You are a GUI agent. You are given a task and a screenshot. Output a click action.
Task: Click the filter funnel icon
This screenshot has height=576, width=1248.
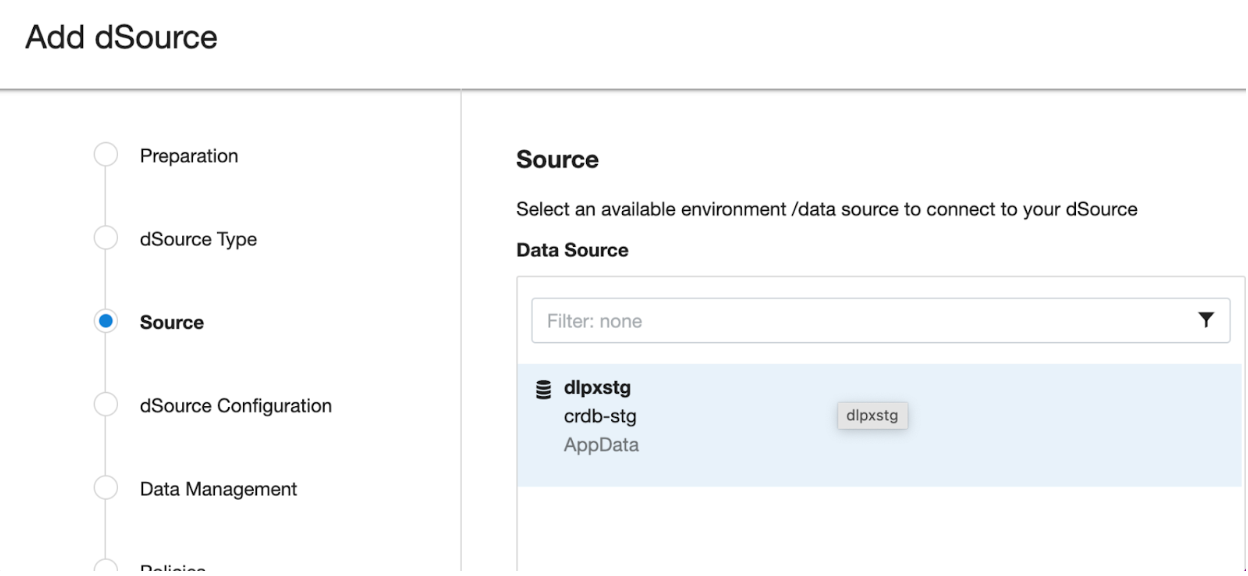(x=1206, y=320)
